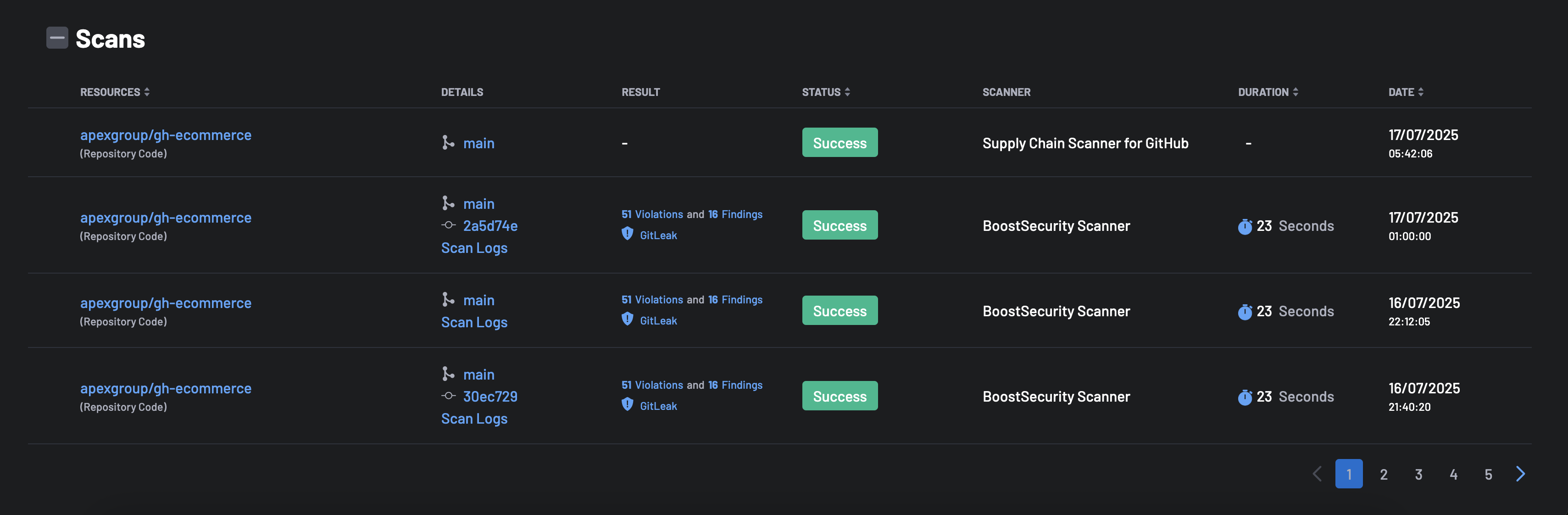This screenshot has width=1568, height=515.
Task: Click branch icon above commit 2a5d74e
Action: pos(448,203)
